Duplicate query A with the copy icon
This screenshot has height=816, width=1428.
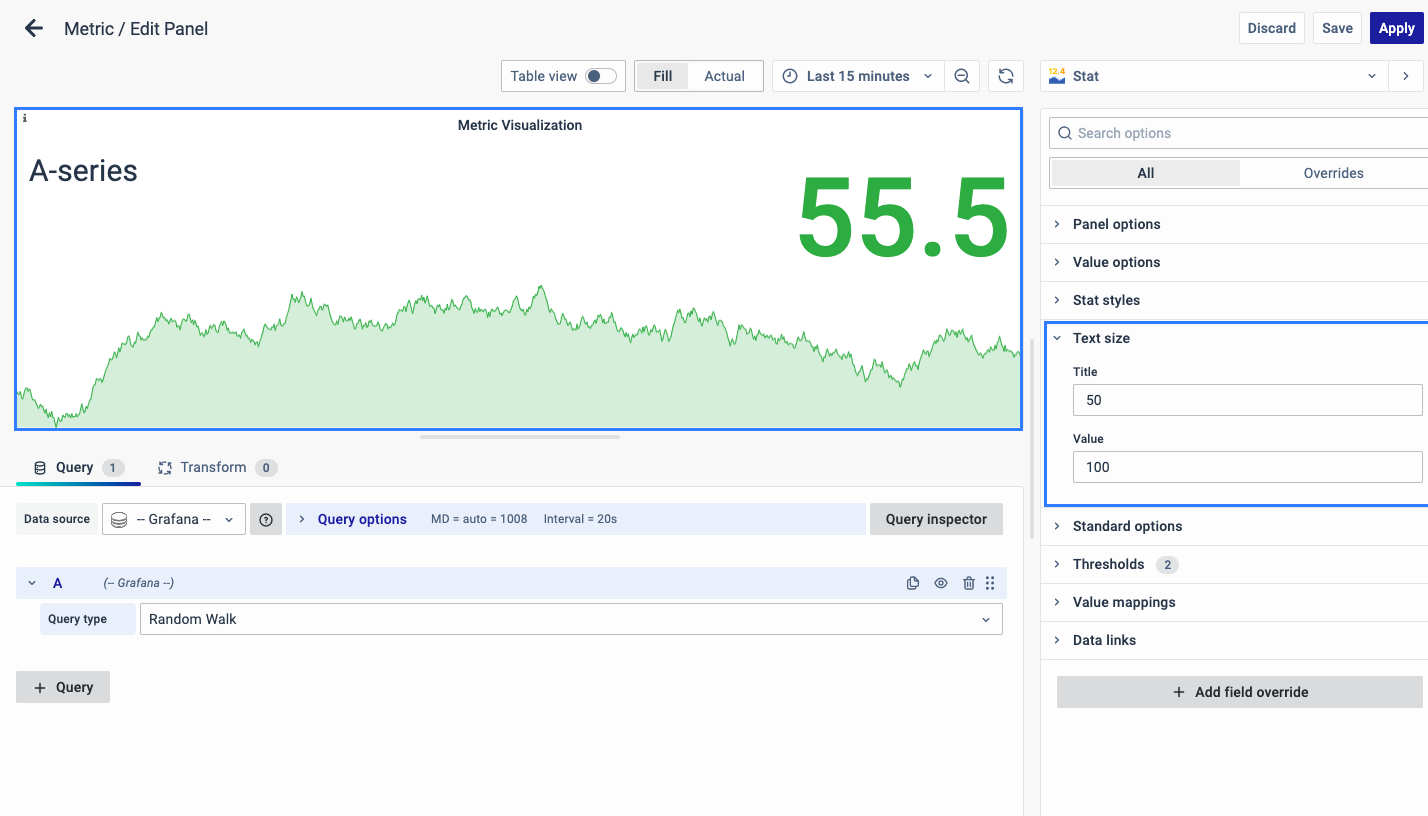[913, 583]
